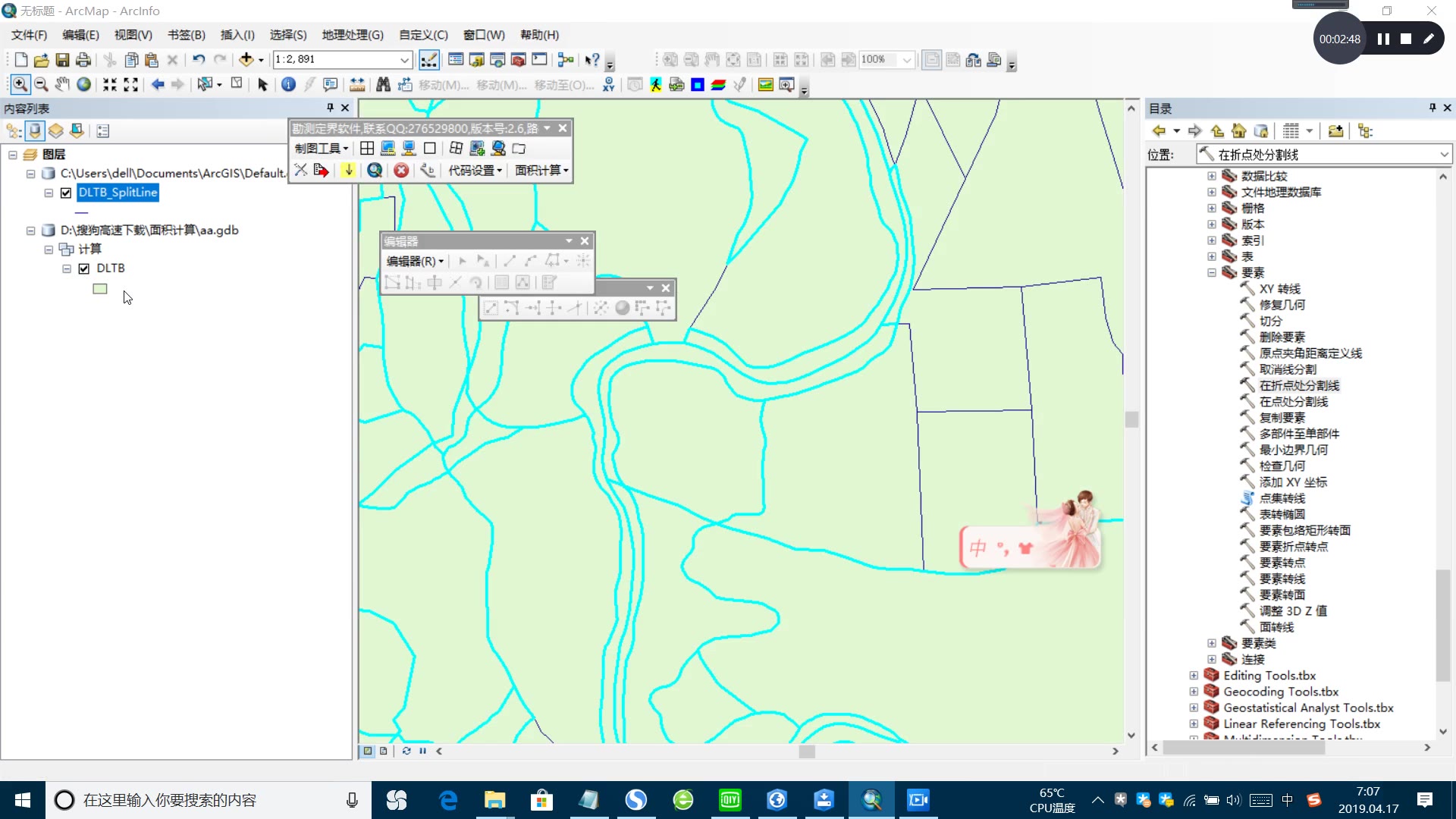Click the Select Elements black arrow
This screenshot has height=819, width=1456.
[262, 84]
